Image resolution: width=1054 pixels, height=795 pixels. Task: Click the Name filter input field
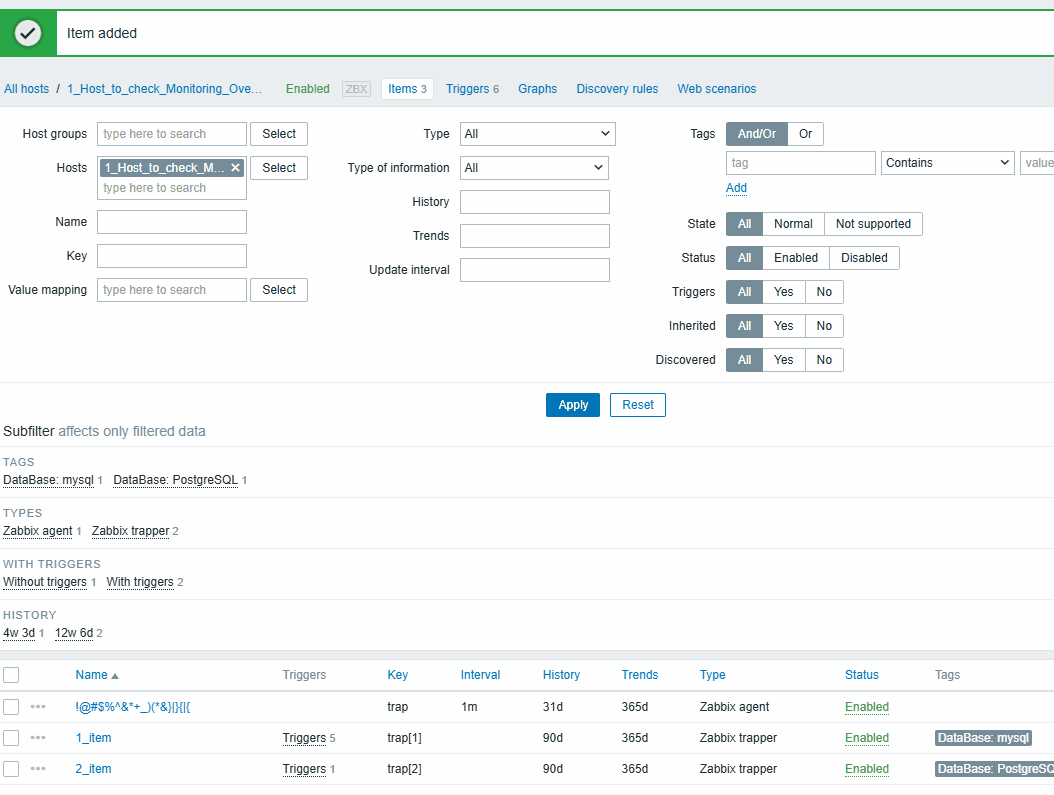tap(172, 222)
